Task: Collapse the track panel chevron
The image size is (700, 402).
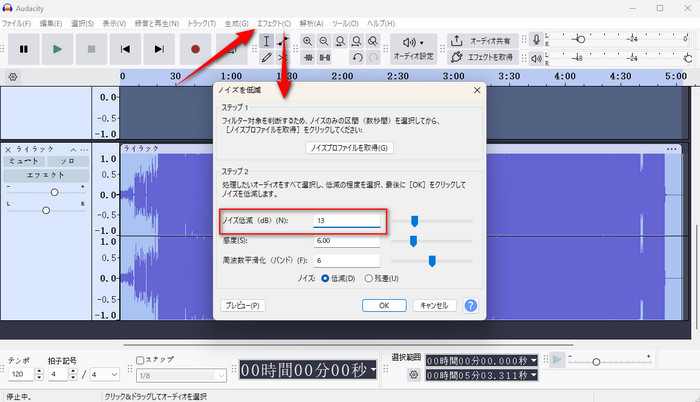Action: coord(73,149)
